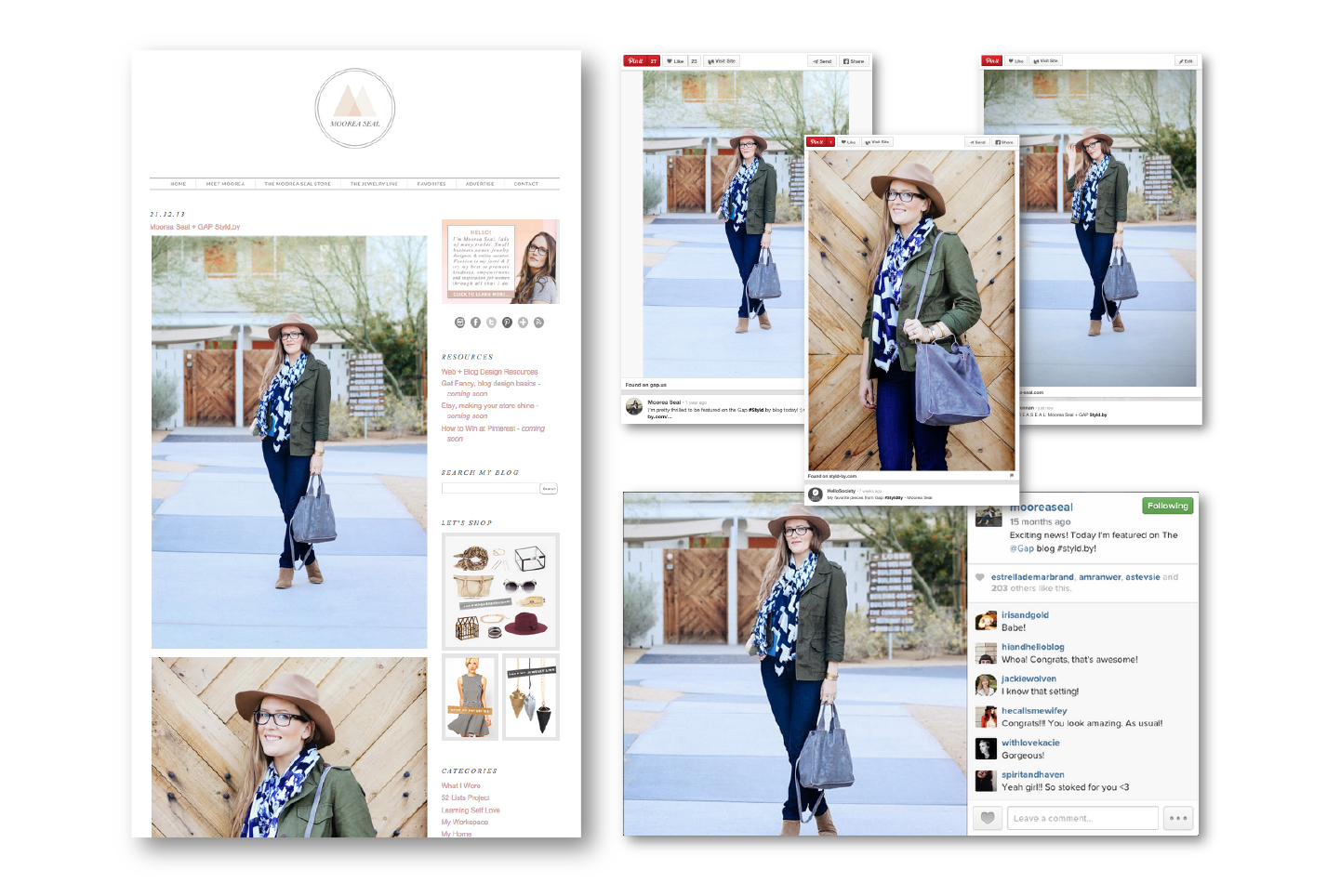Open the Learning Self Love category
Screen dimensions: 1327x896
coord(471,810)
